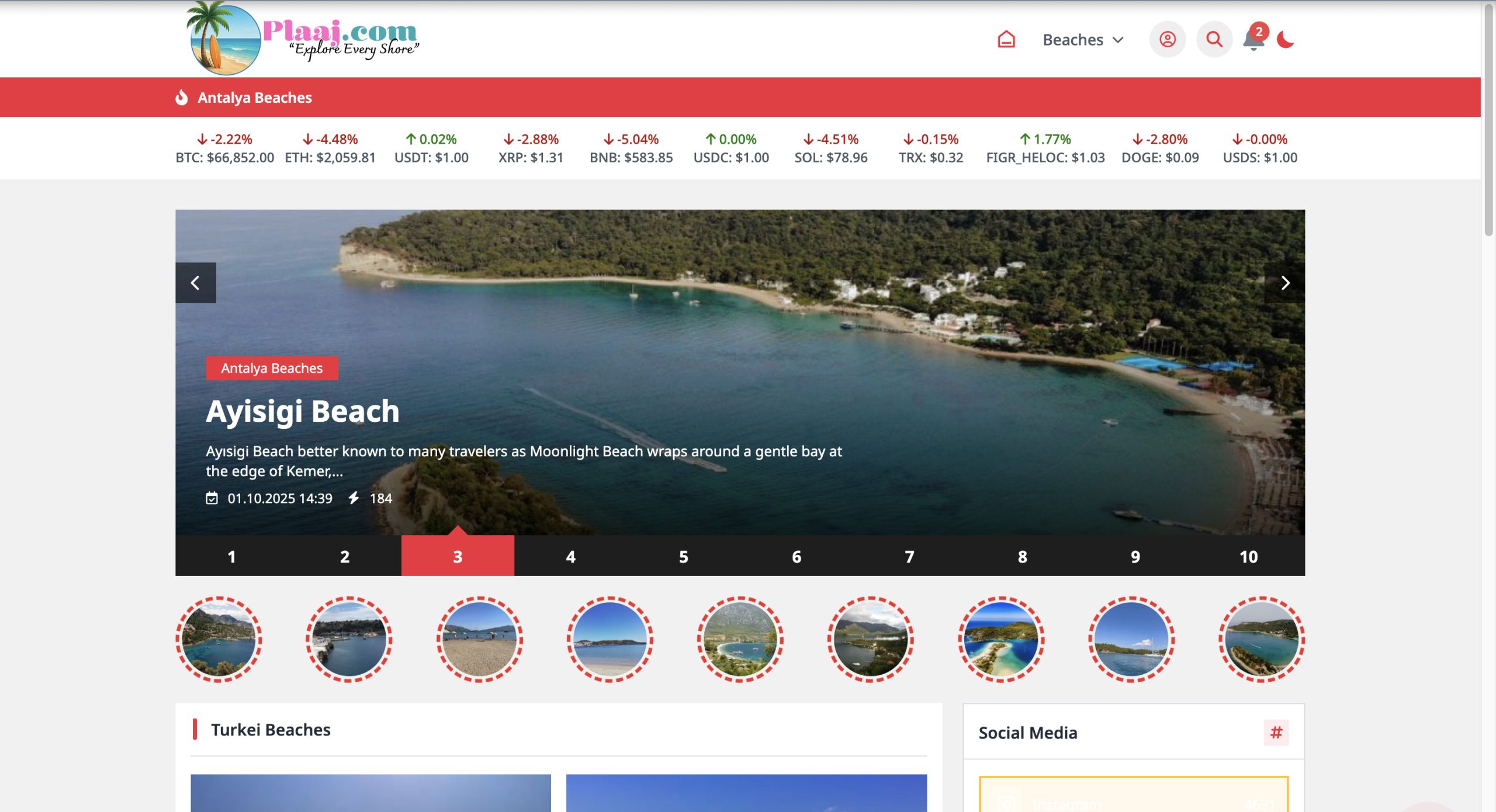Click the Plaaj.com logo
1496x812 pixels.
click(x=303, y=39)
